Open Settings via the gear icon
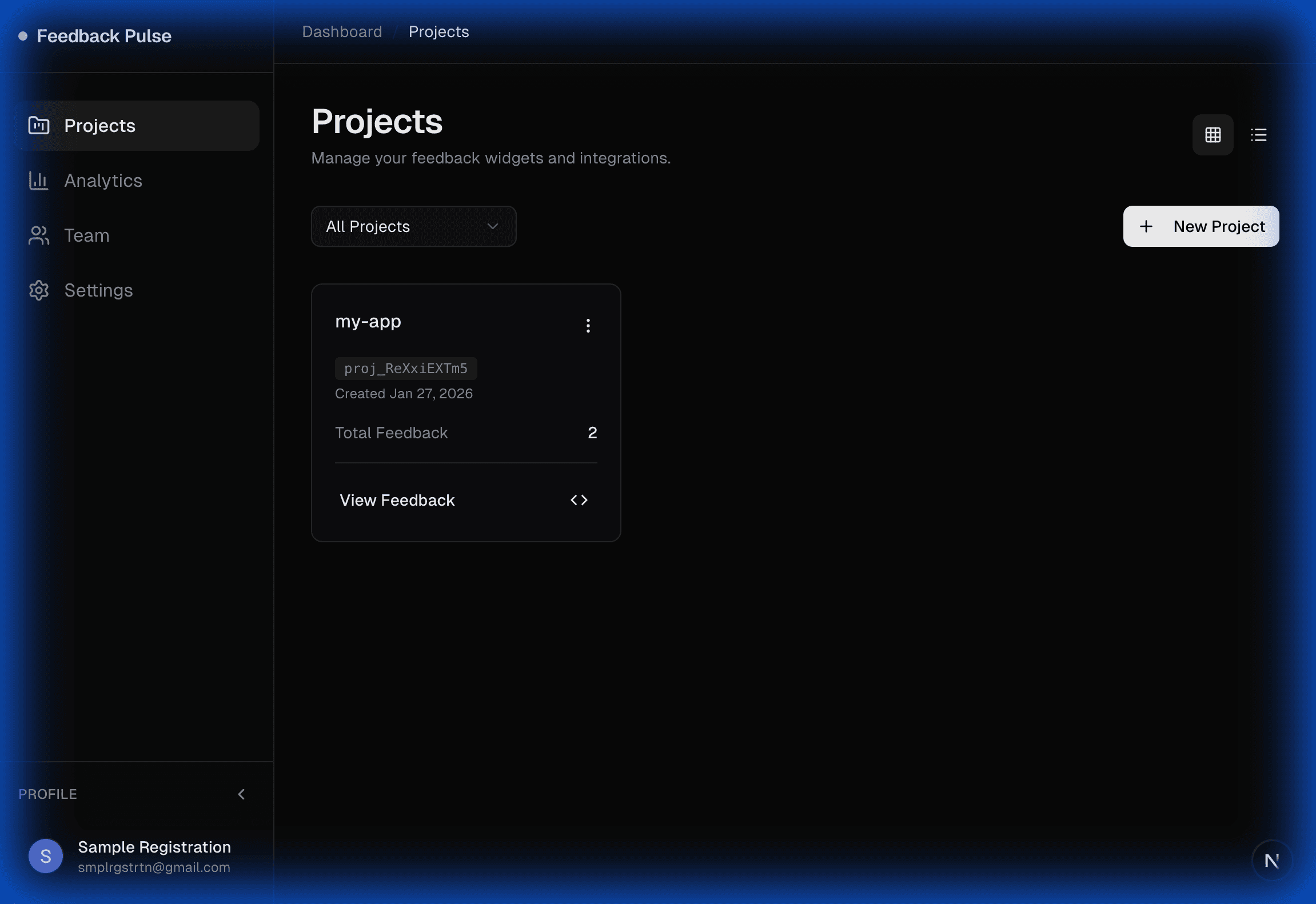This screenshot has height=904, width=1316. coord(38,290)
